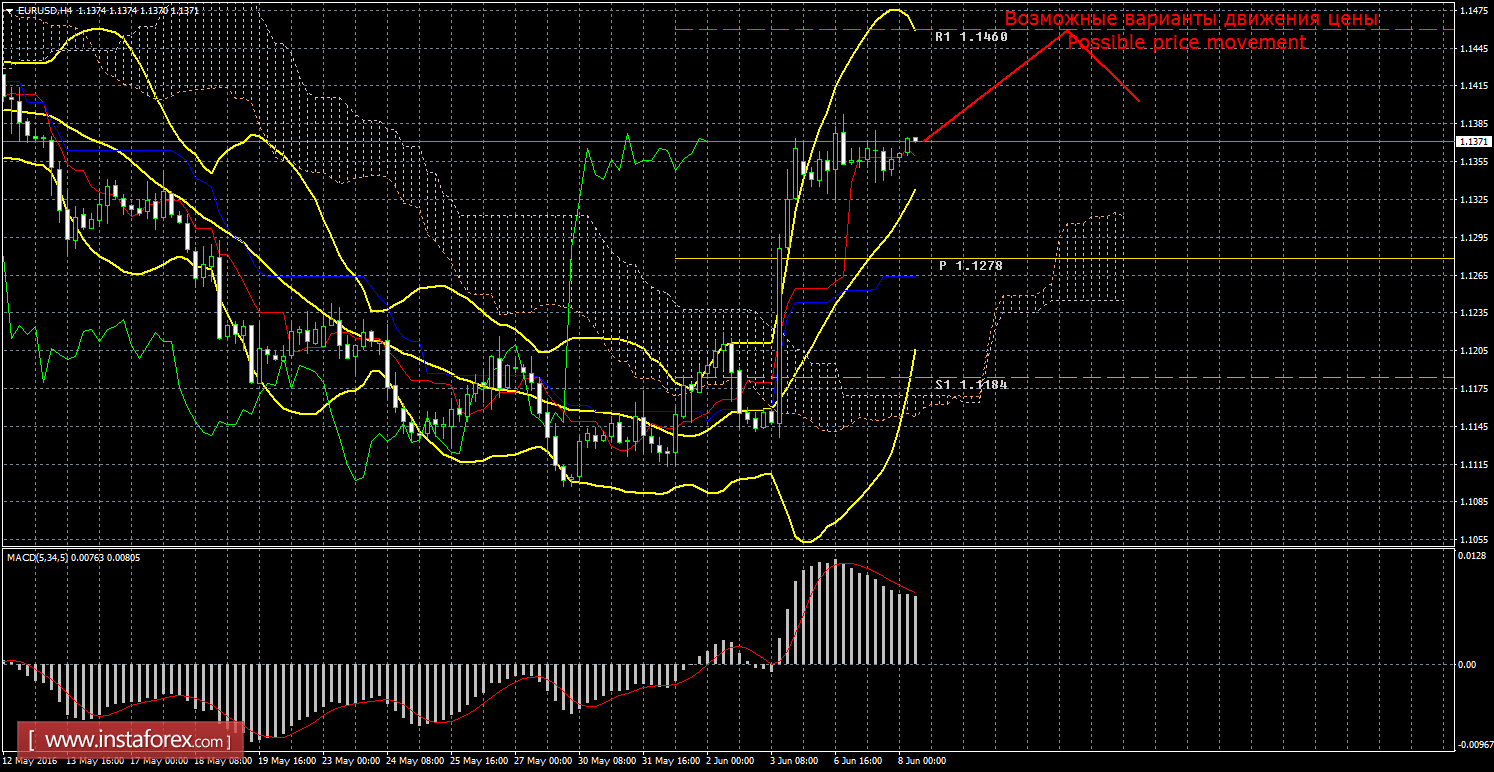The height and width of the screenshot is (772, 1494).
Task: Click MACD scale value -0.00967
Action: tap(1474, 745)
